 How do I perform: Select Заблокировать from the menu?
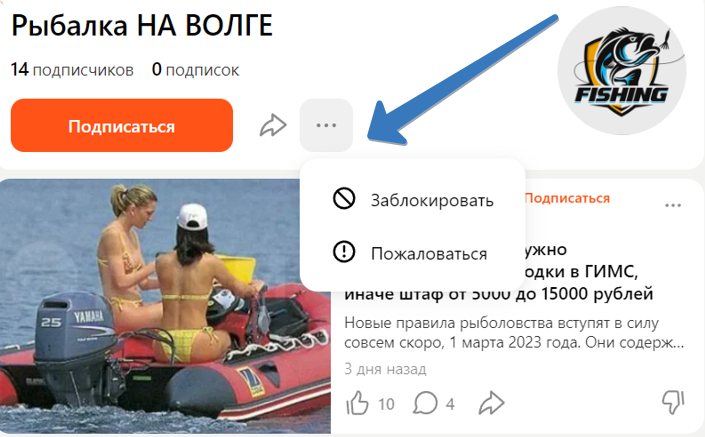tap(412, 200)
